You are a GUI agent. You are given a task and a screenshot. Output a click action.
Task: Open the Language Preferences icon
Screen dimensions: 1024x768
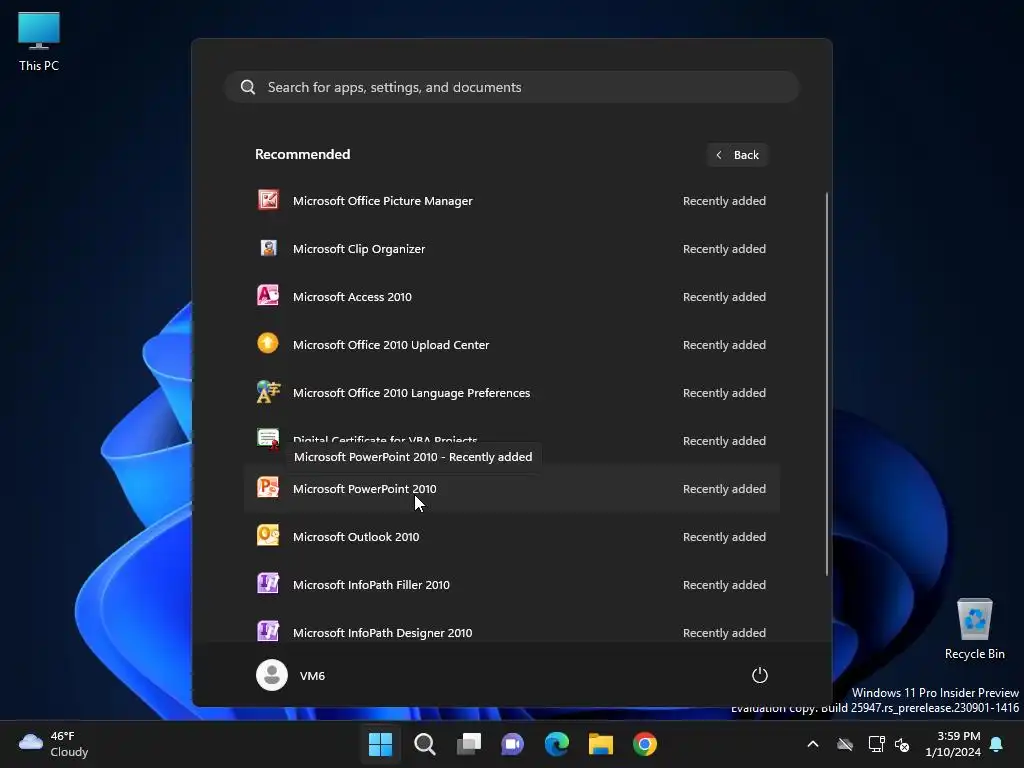click(268, 392)
